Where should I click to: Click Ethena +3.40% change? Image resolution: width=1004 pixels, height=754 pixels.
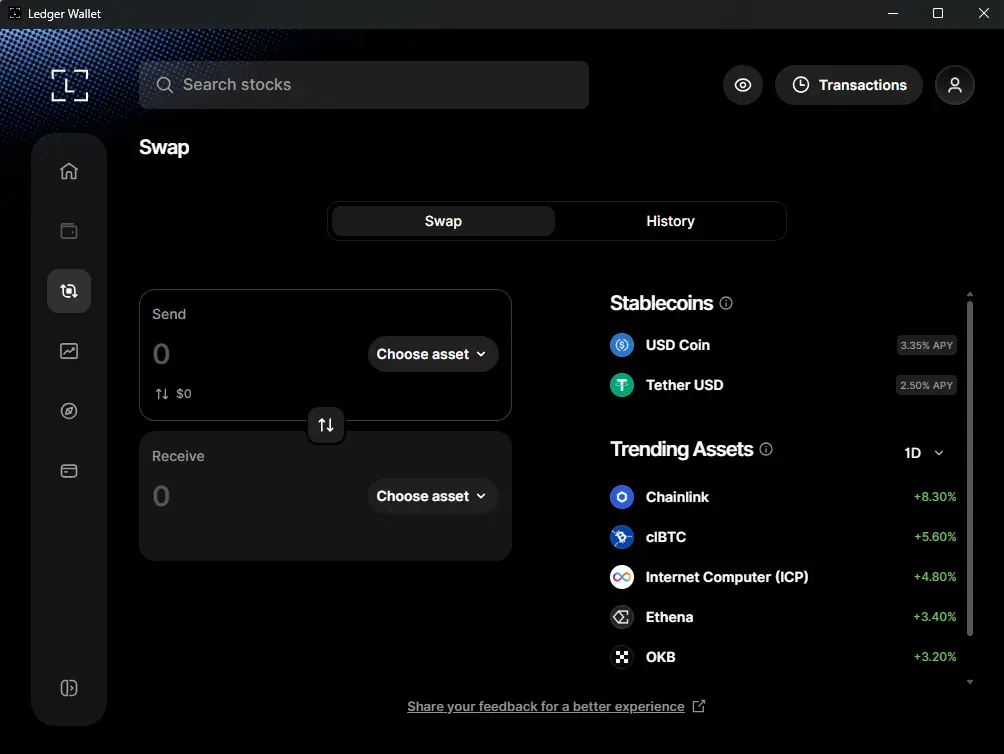935,617
